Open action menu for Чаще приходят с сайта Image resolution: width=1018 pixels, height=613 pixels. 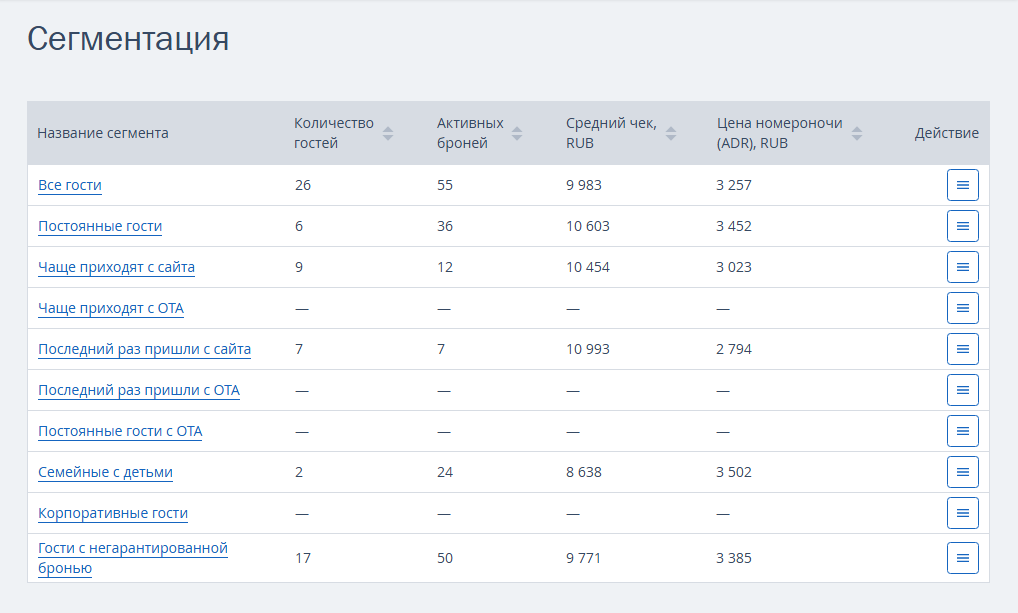pyautogui.click(x=962, y=267)
